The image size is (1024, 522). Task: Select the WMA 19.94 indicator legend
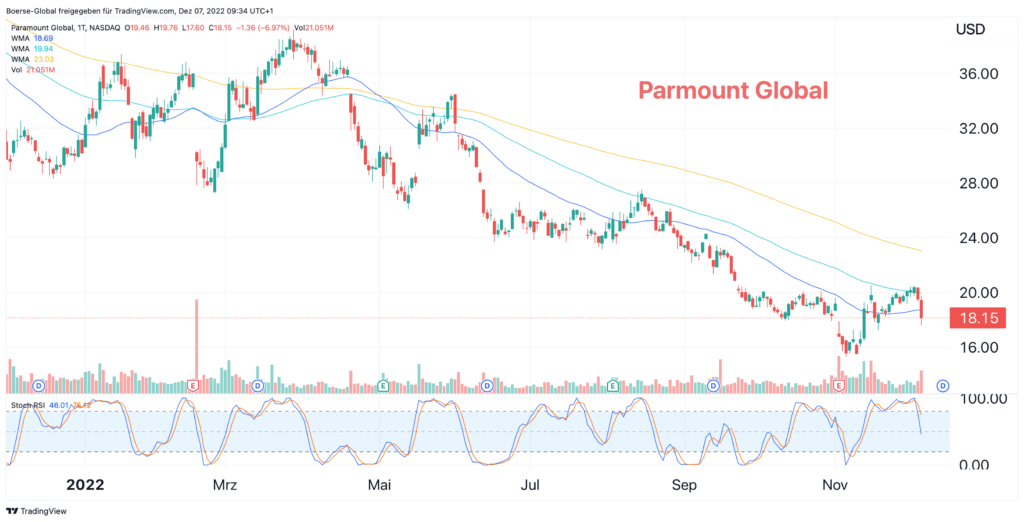coord(31,49)
